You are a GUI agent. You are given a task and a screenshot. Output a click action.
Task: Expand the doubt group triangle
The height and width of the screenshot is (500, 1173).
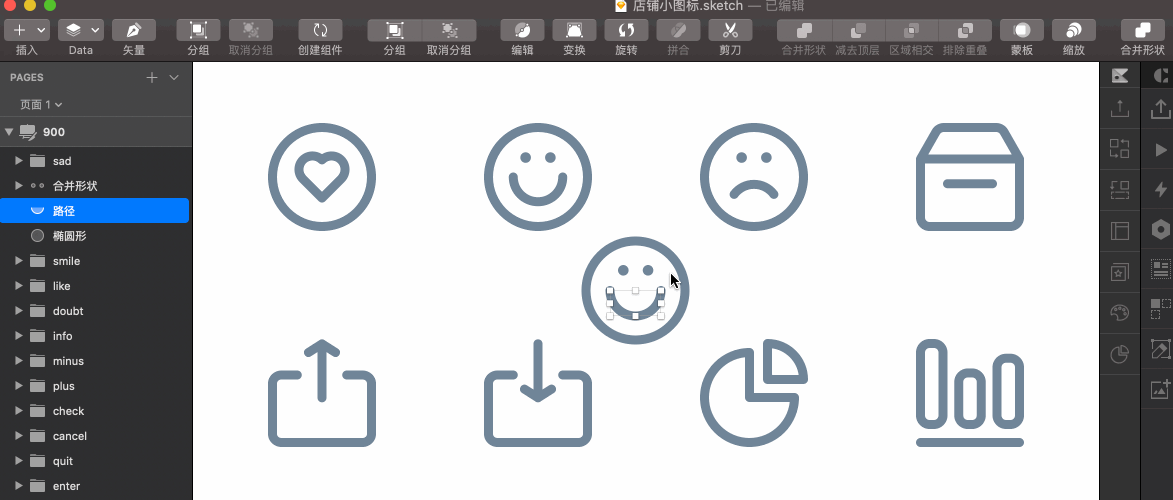19,311
